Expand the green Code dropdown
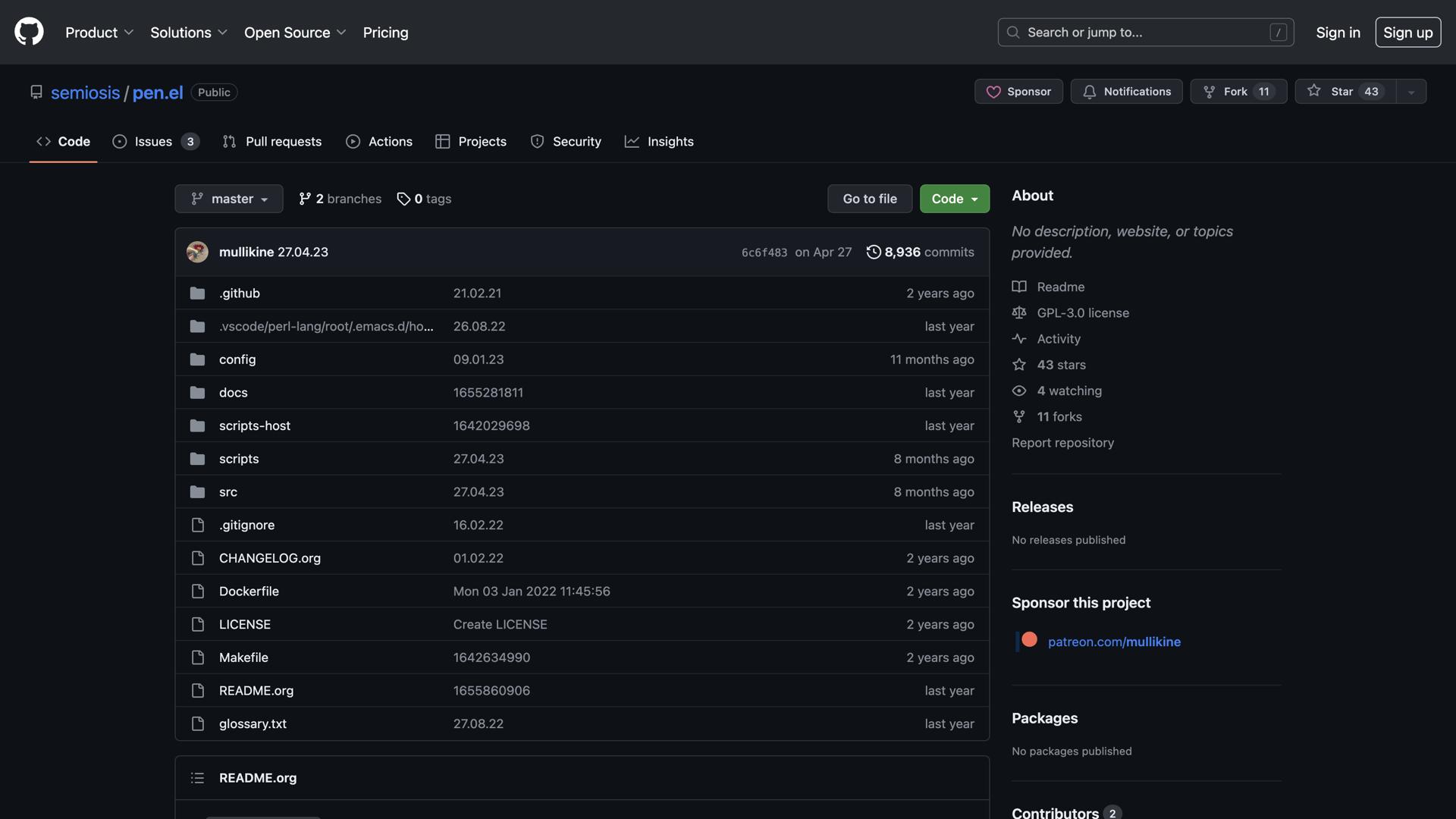1456x819 pixels. tap(954, 199)
